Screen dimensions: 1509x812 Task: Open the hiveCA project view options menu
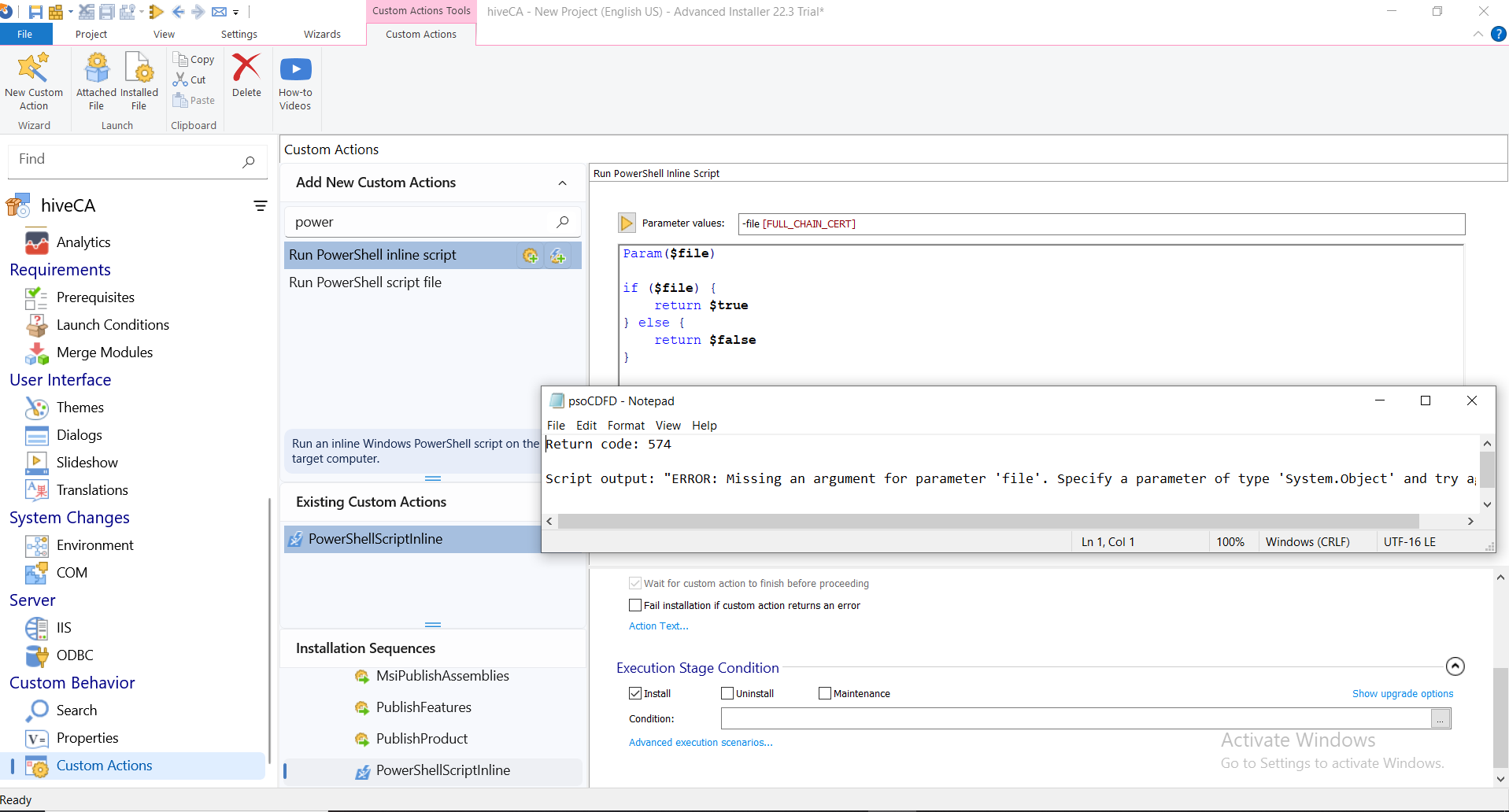coord(260,206)
